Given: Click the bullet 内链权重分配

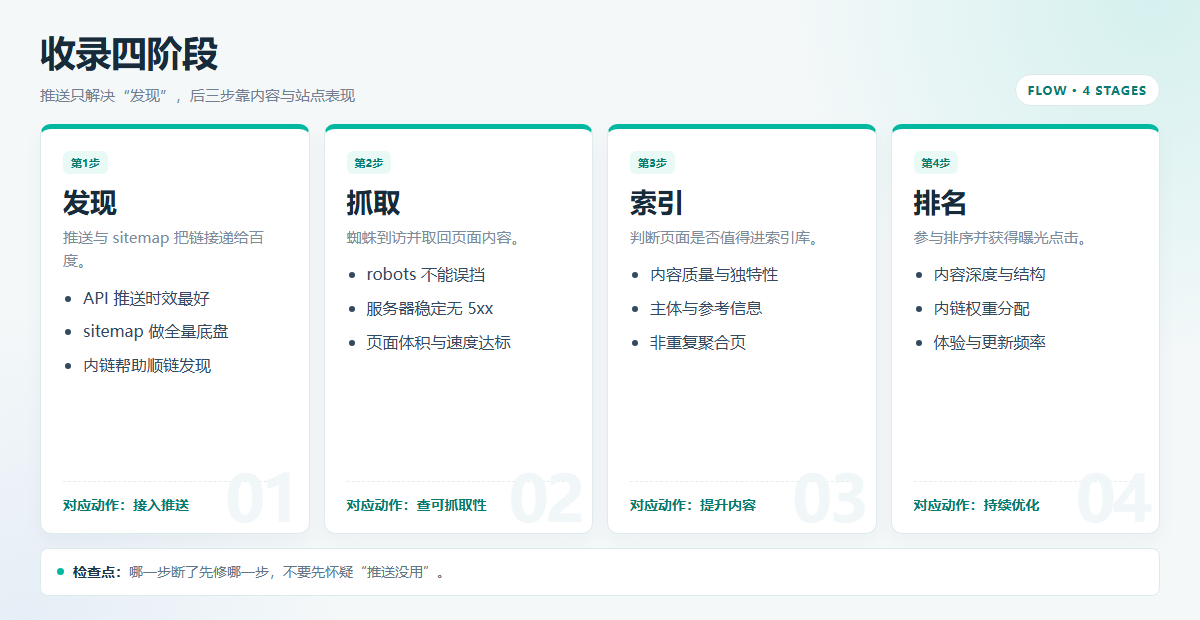Looking at the screenshot, I should point(982,308).
